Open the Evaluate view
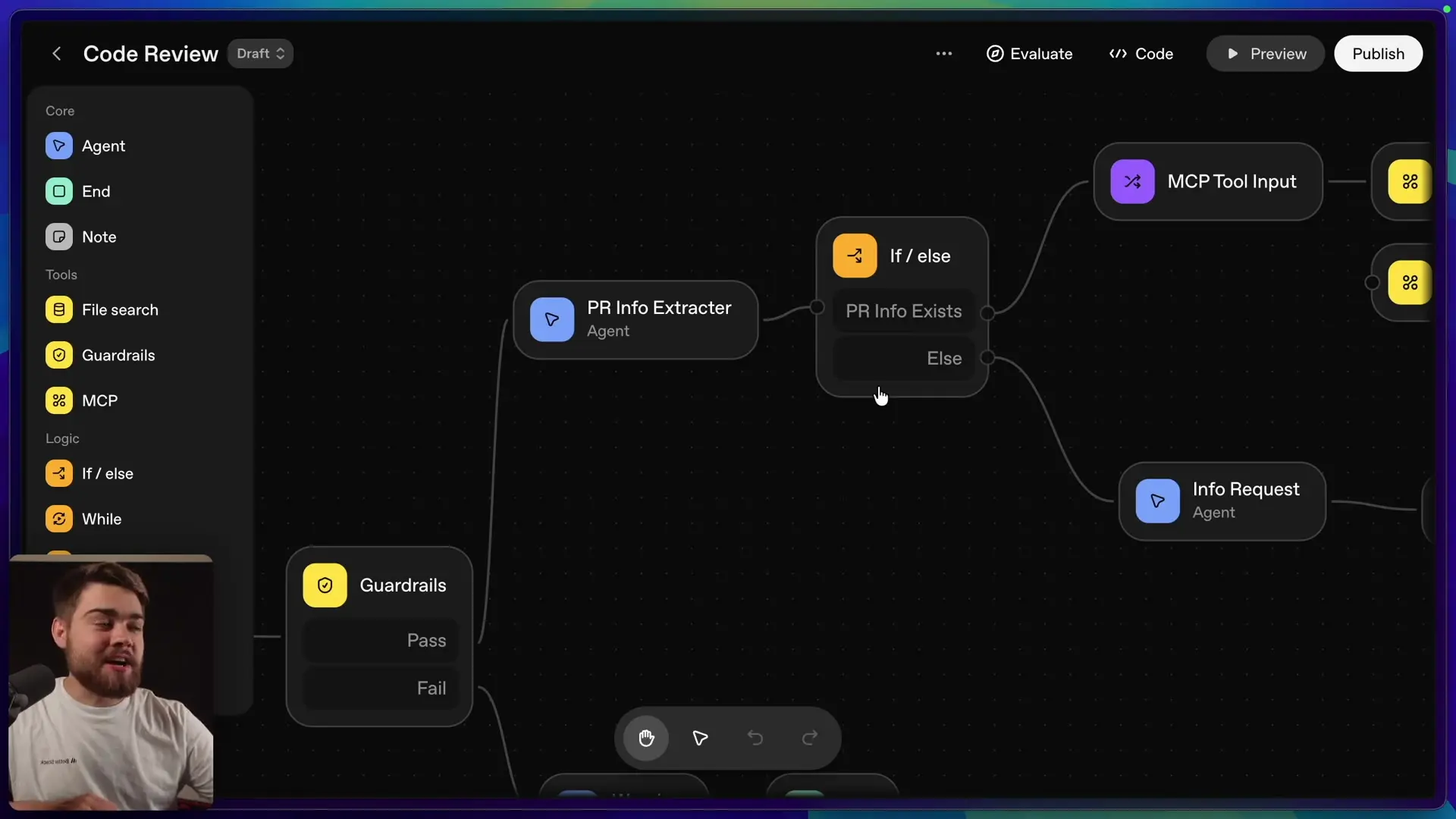The image size is (1456, 819). [1029, 54]
